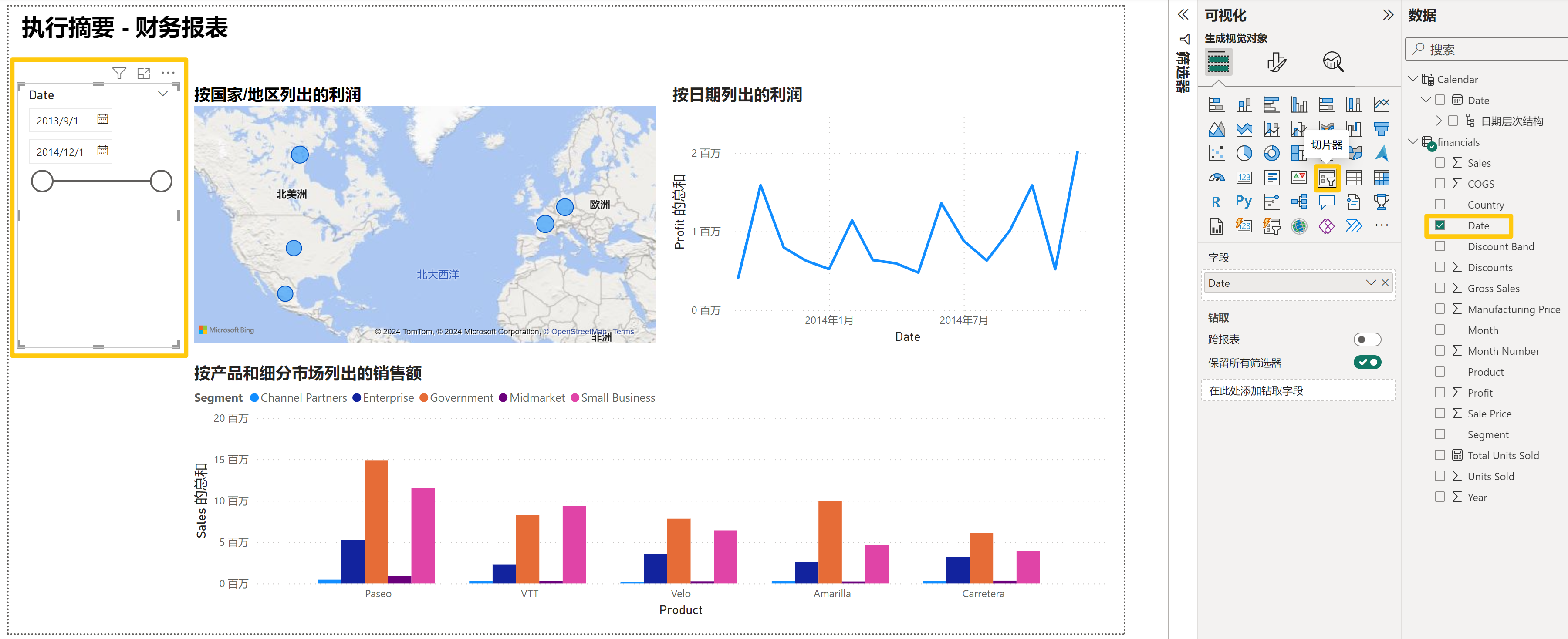Select the slicer visual icon
1568x639 pixels.
pos(1326,178)
